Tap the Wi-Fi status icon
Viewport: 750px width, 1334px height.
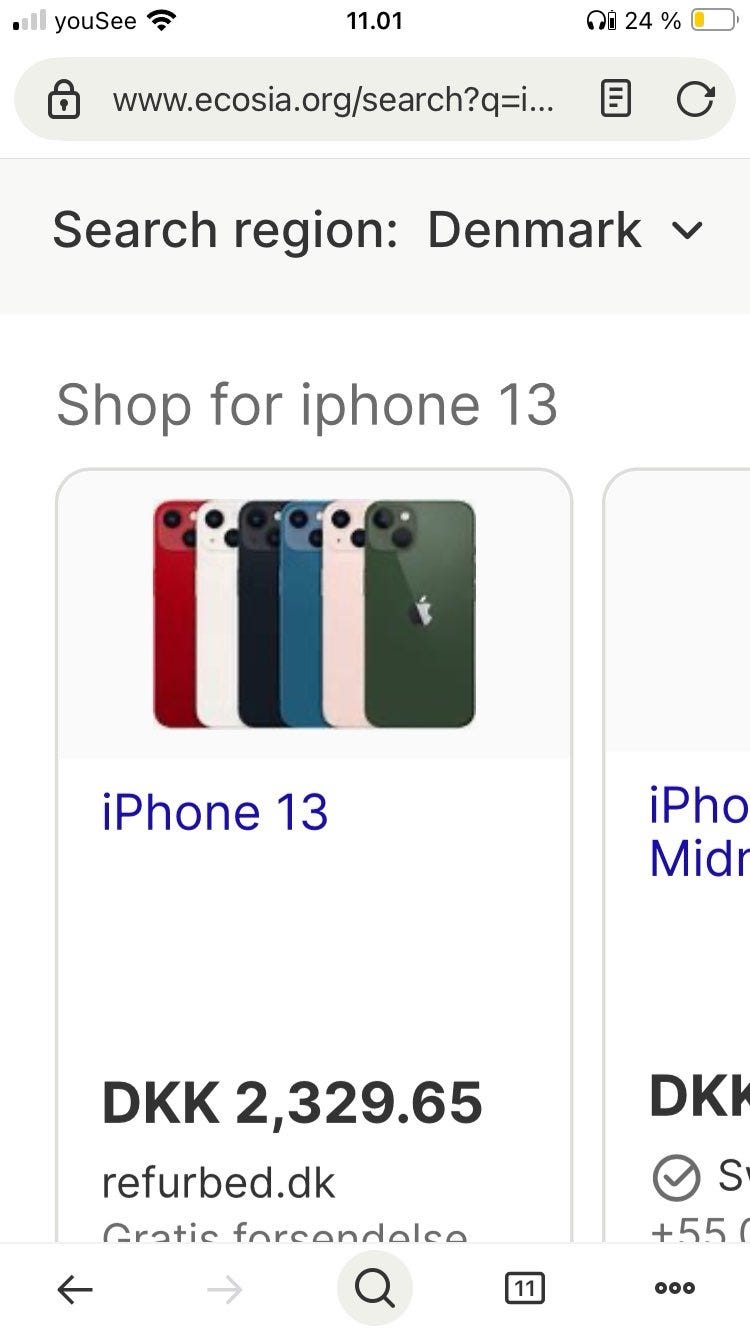(160, 19)
